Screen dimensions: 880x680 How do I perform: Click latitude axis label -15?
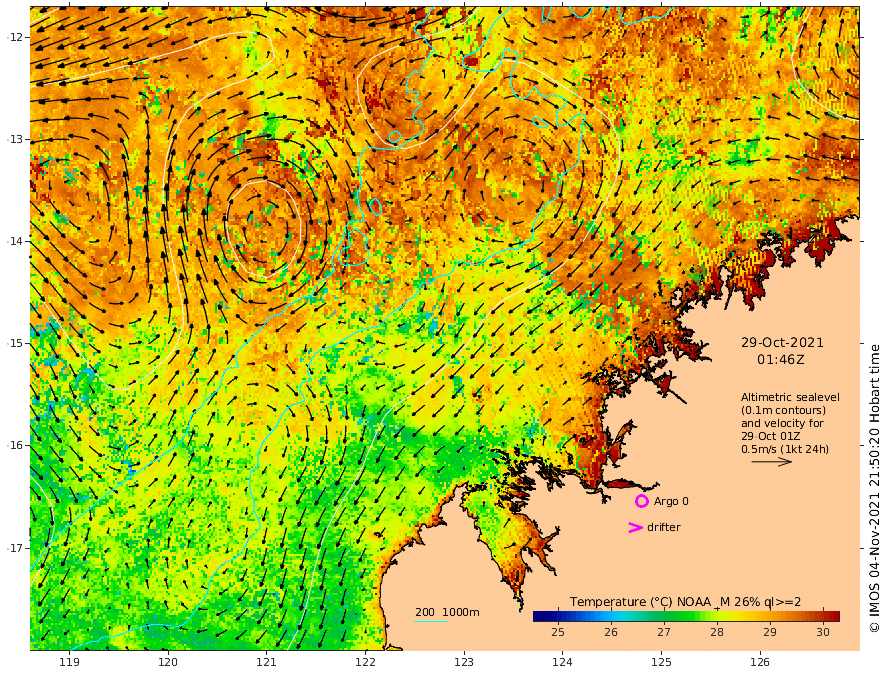(x=15, y=343)
